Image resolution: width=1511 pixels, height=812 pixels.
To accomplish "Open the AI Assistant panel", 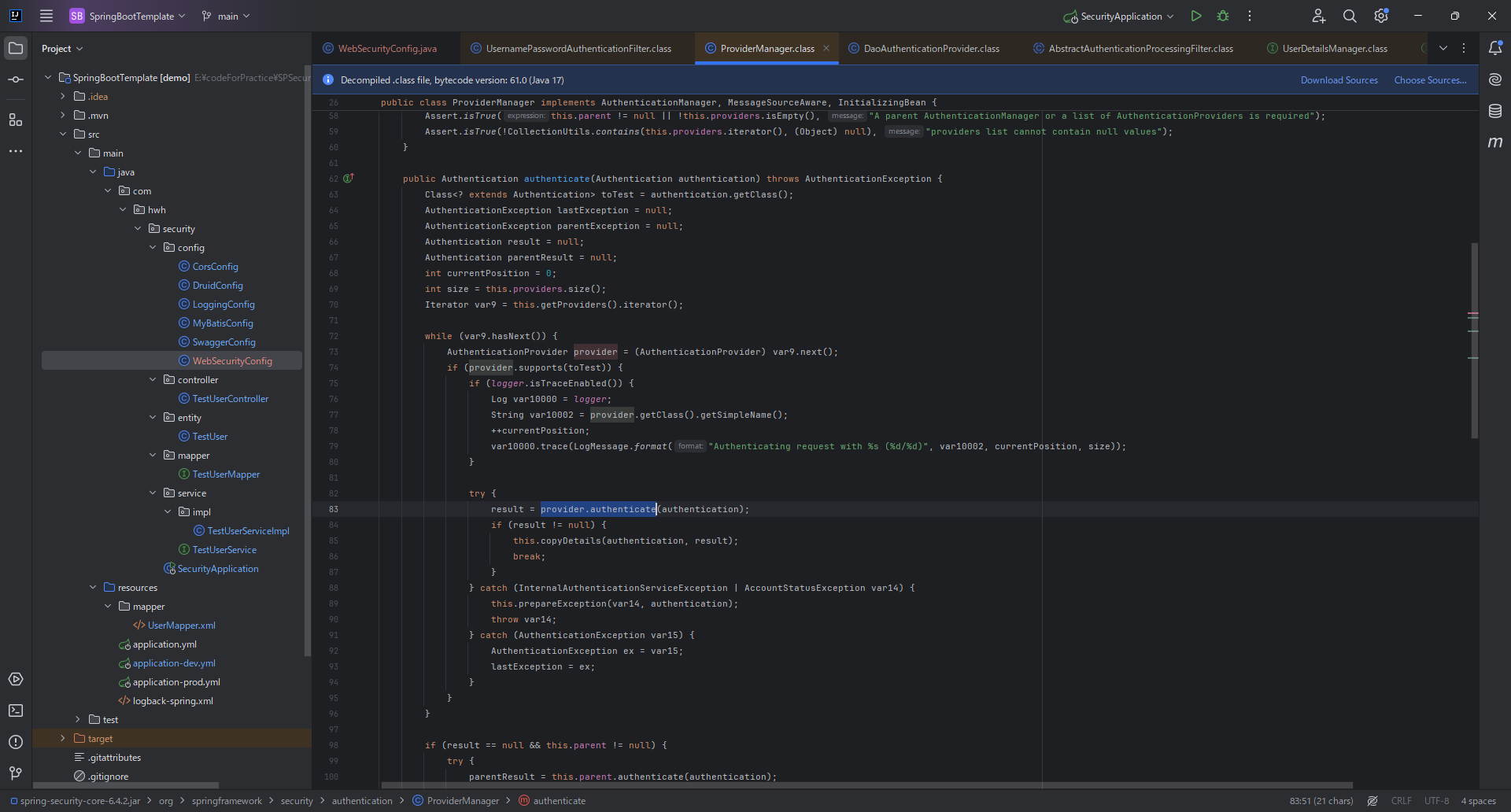I will click(1495, 79).
